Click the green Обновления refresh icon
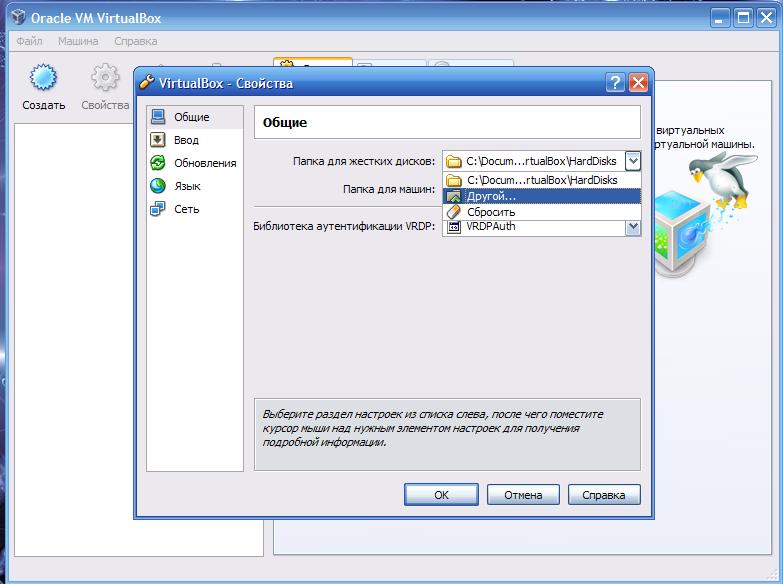This screenshot has height=584, width=783. pyautogui.click(x=158, y=162)
